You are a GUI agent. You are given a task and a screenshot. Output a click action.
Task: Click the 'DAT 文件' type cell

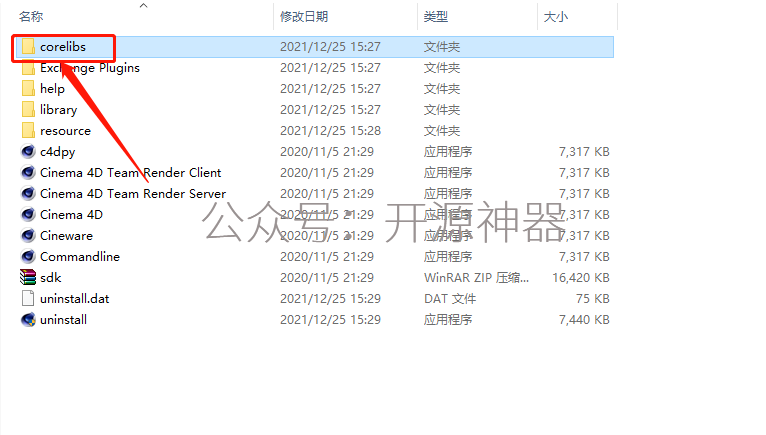click(x=450, y=299)
